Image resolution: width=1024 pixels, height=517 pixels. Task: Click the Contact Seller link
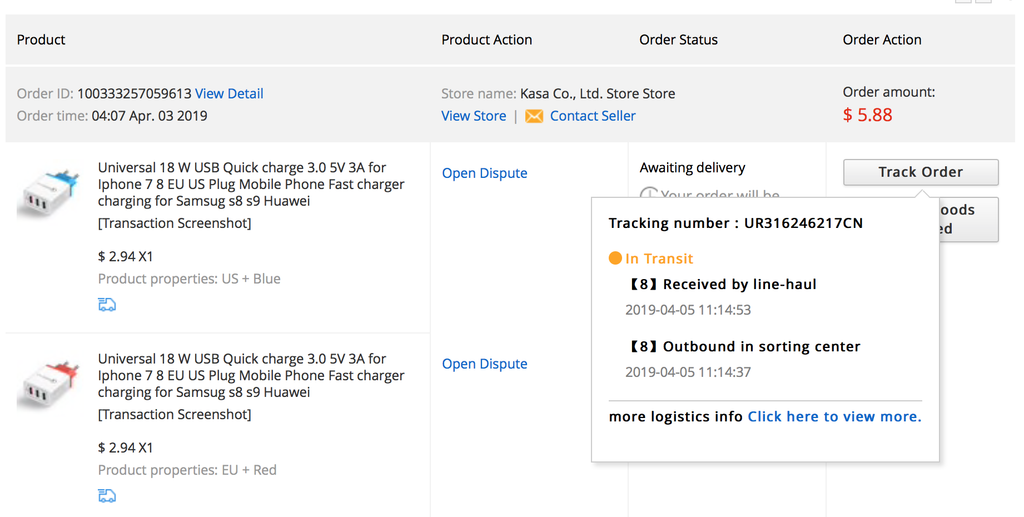click(592, 116)
